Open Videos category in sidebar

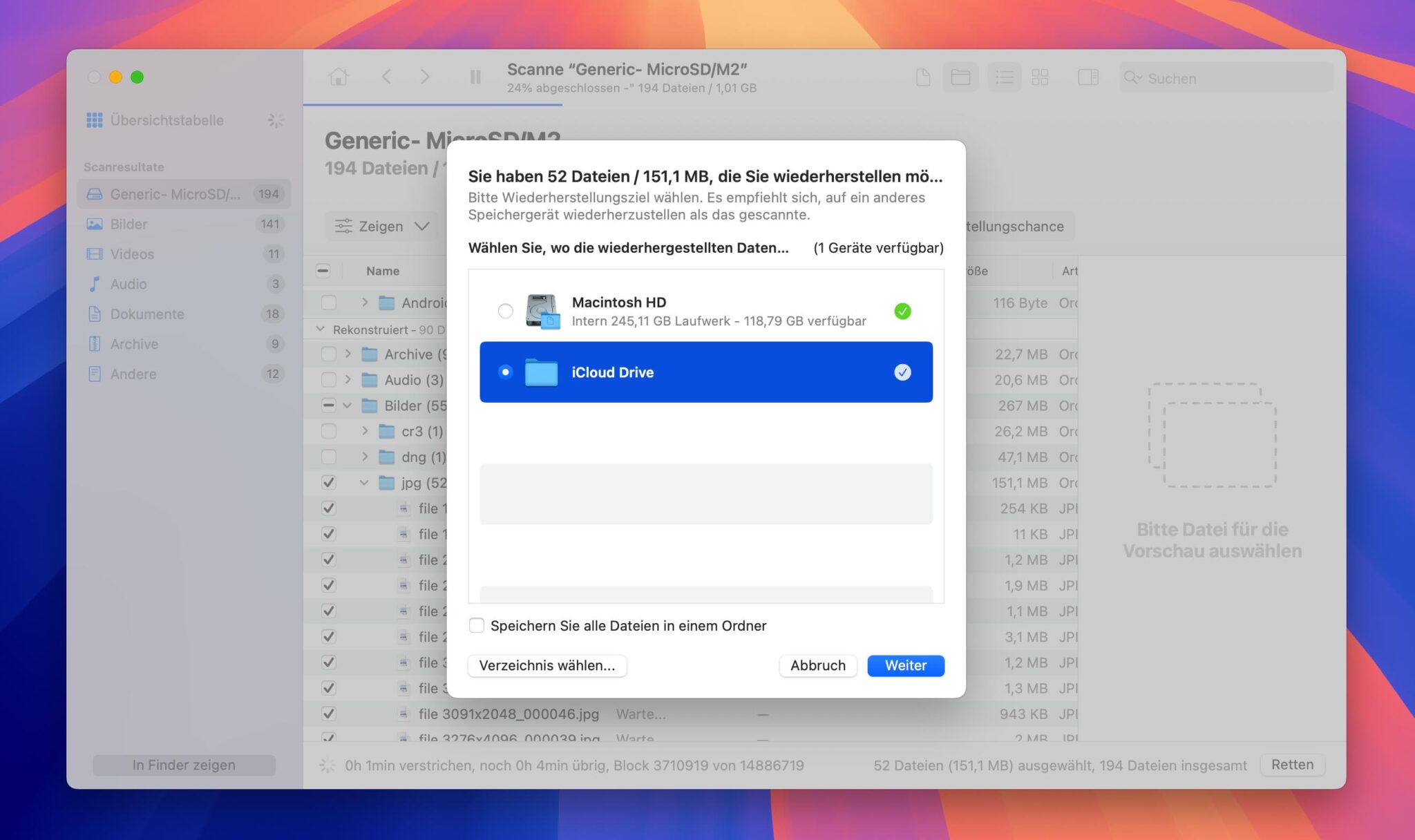click(184, 254)
